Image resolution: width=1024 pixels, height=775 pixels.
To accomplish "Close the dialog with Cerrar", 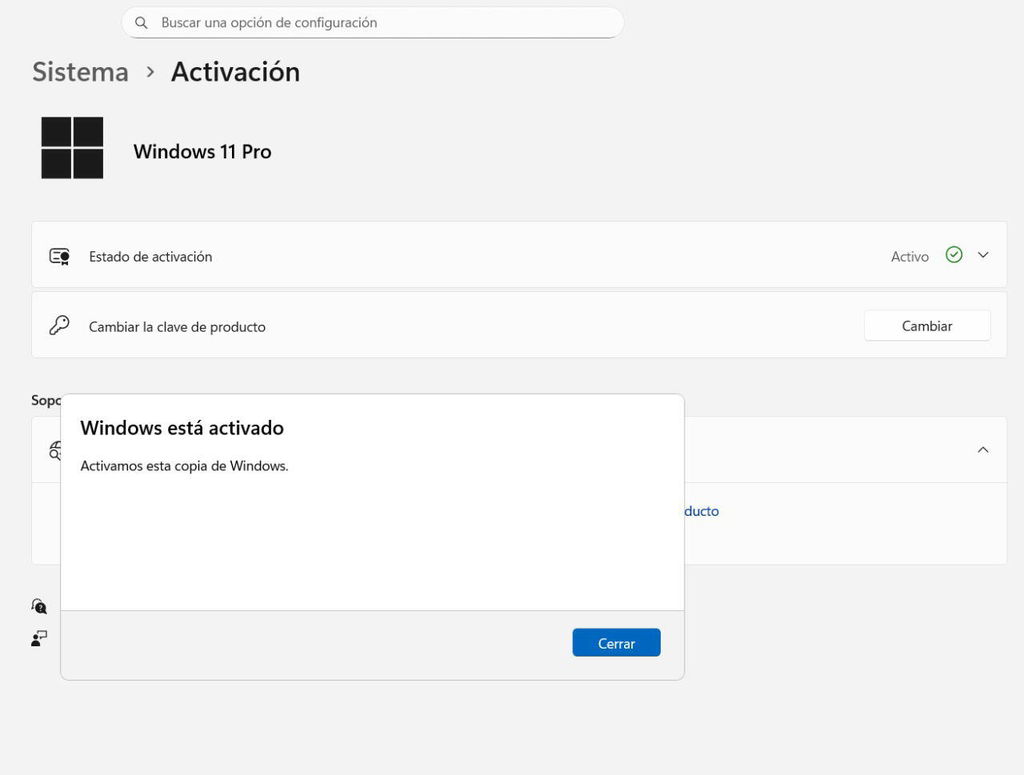I will 616,642.
